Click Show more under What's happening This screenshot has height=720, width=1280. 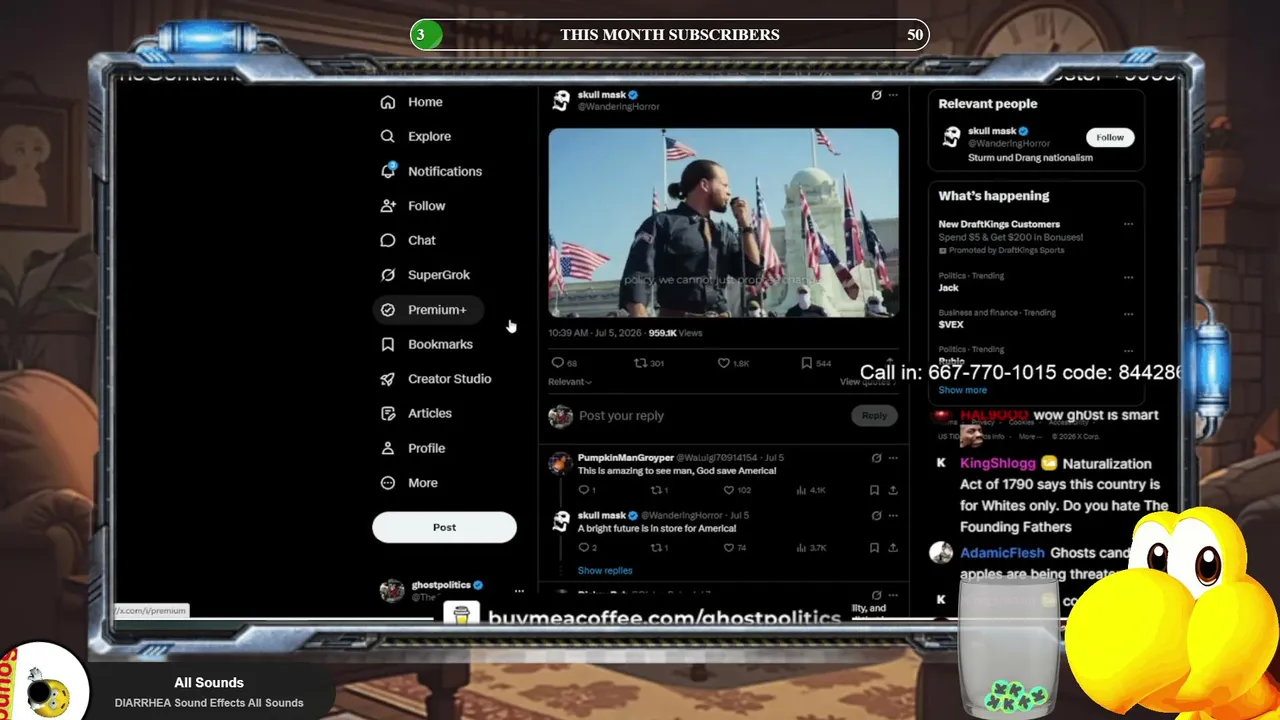click(963, 390)
